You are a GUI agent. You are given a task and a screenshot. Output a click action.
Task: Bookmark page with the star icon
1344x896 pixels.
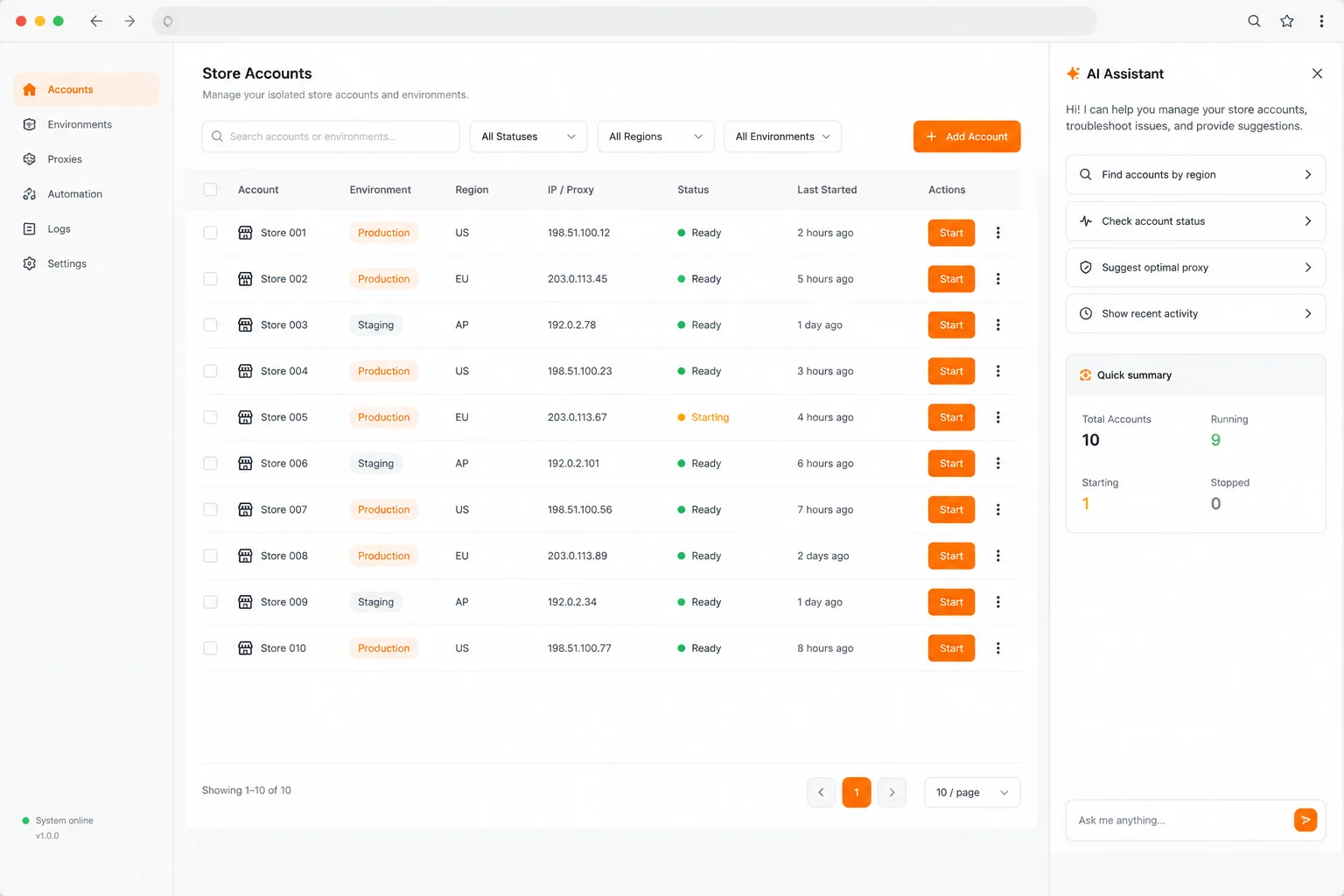(x=1286, y=21)
